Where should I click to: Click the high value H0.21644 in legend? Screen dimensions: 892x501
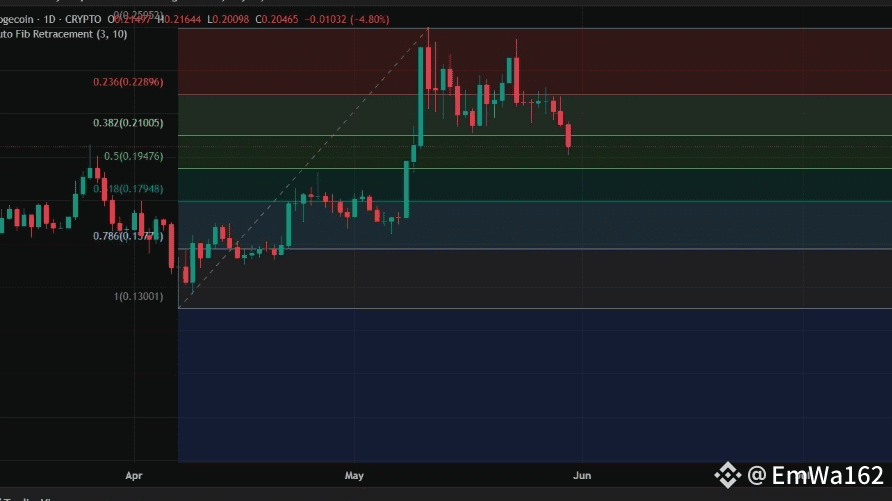(x=179, y=19)
